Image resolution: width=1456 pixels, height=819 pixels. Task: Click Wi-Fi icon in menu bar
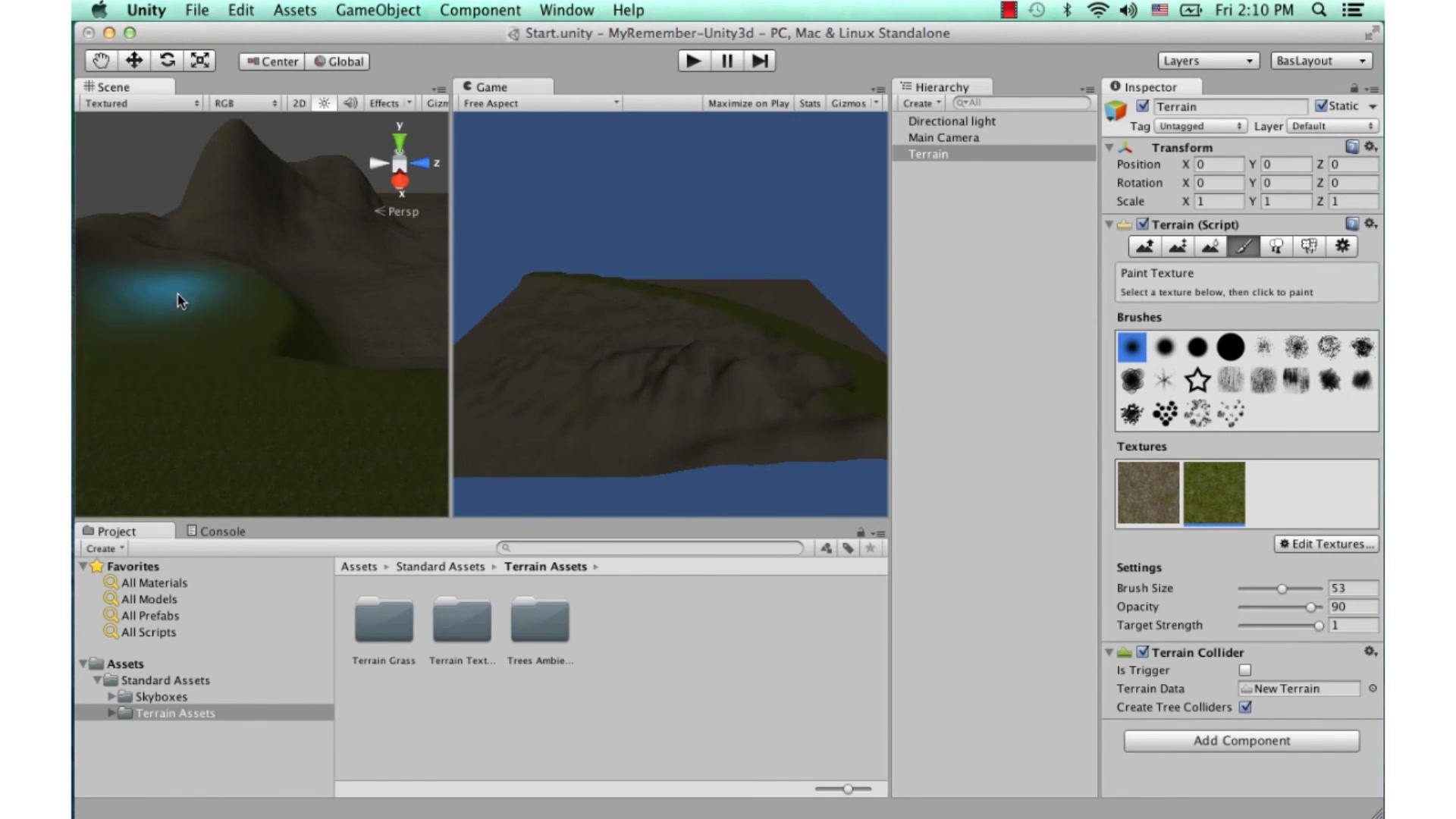[x=1097, y=10]
